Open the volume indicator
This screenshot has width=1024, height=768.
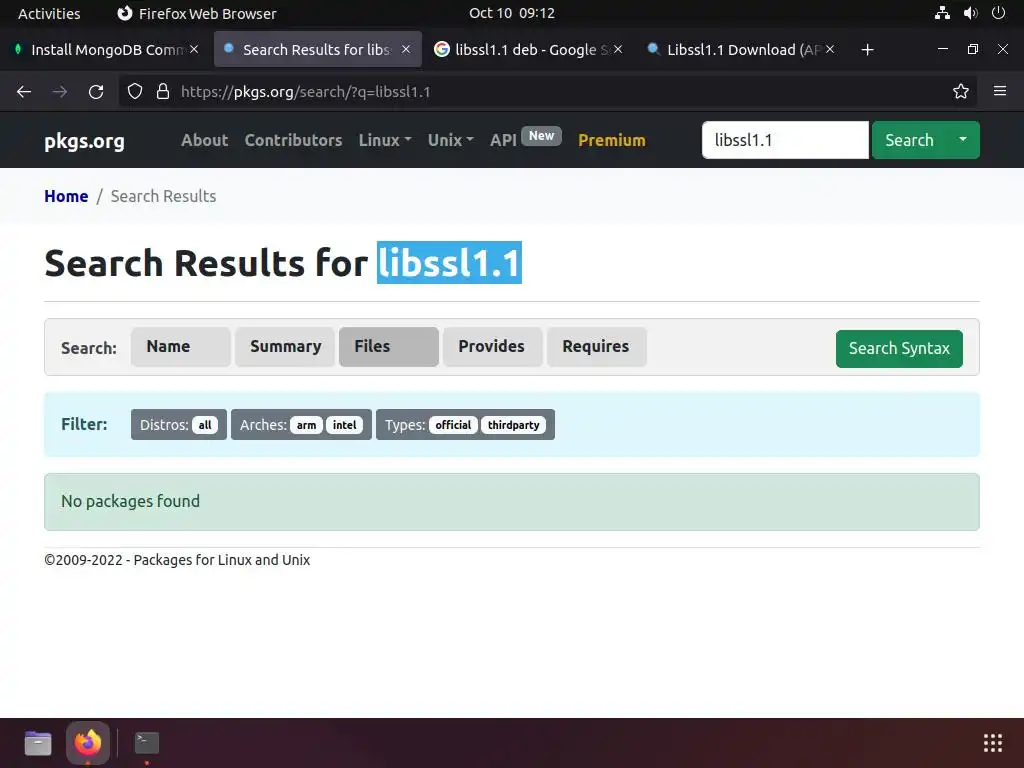coord(970,13)
